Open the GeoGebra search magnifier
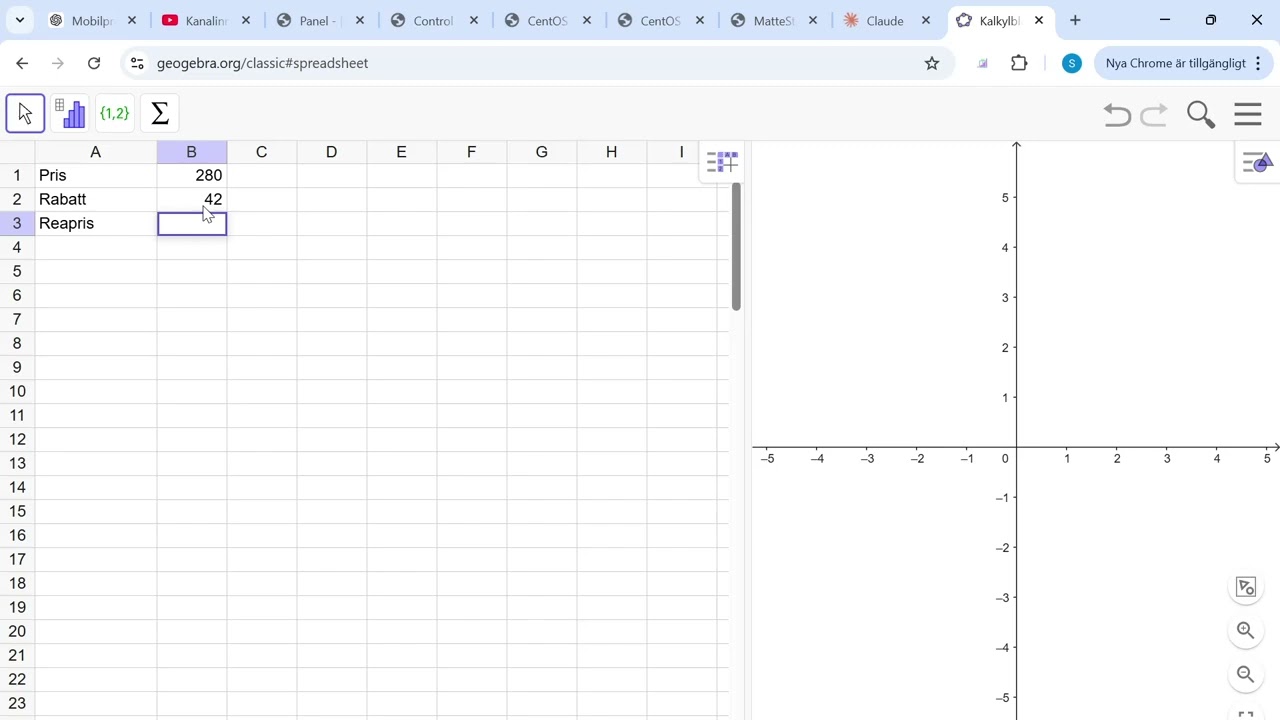 1201,114
